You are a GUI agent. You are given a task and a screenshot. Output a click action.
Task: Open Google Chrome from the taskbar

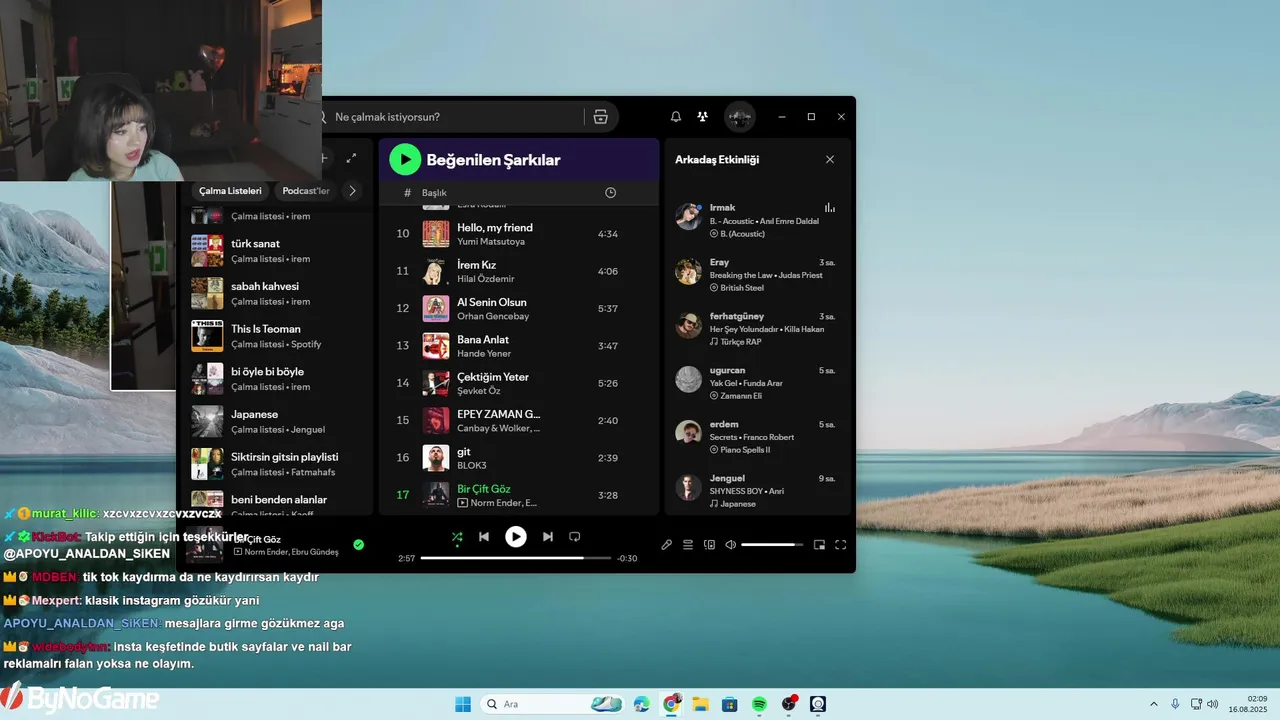pos(672,704)
